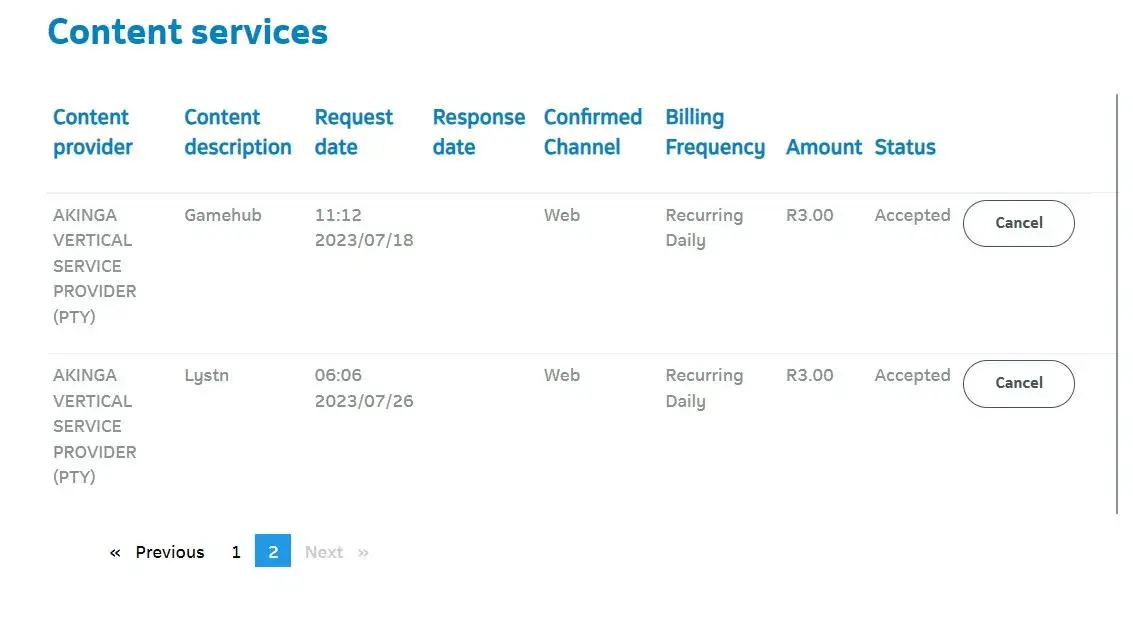Click the Confirmed Channel column header
Image resolution: width=1133 pixels, height=636 pixels.
pos(592,132)
